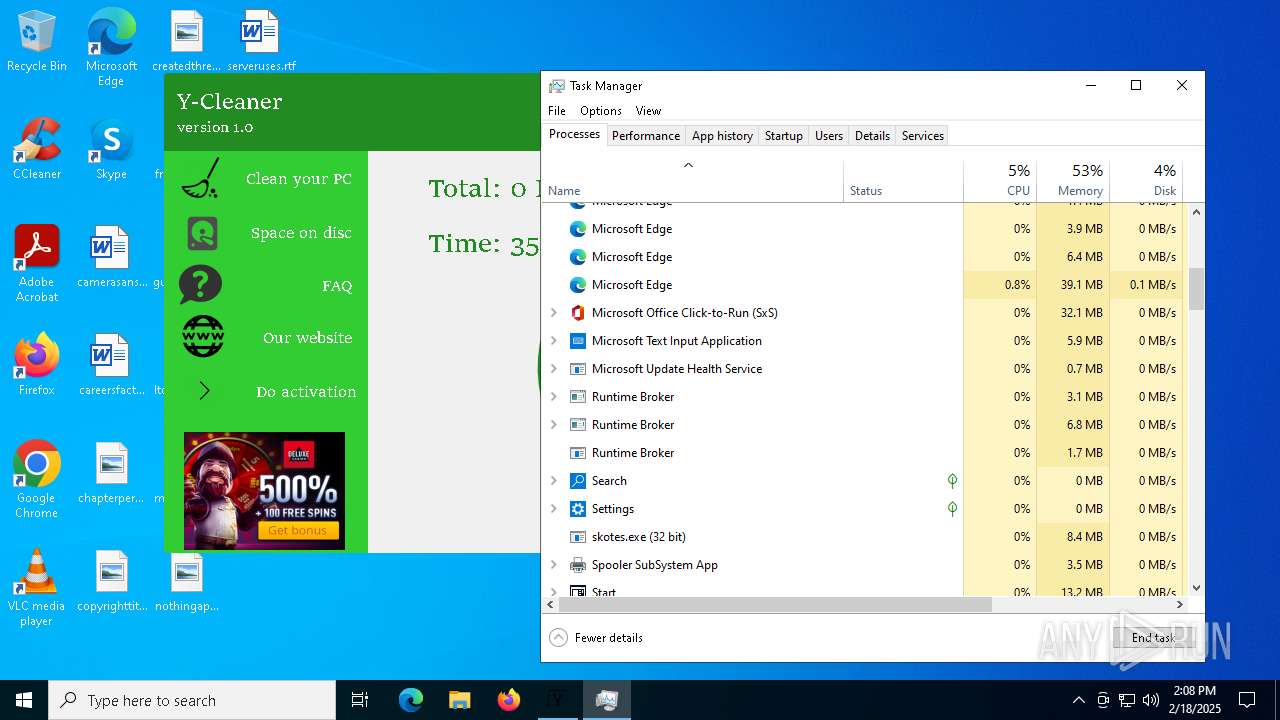Image resolution: width=1280 pixels, height=720 pixels.
Task: Switch to the Performance tab
Action: (x=646, y=136)
